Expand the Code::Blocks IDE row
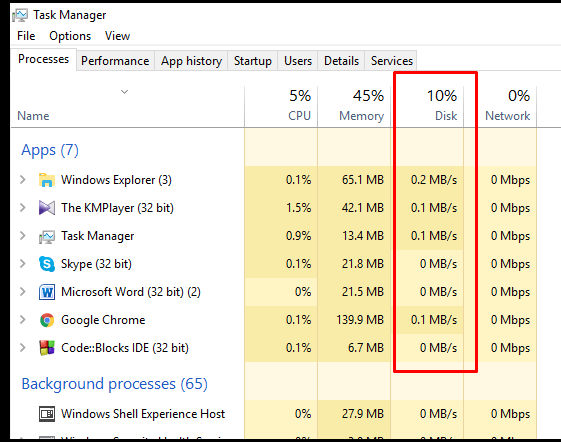The height and width of the screenshot is (442, 561). pyautogui.click(x=23, y=347)
